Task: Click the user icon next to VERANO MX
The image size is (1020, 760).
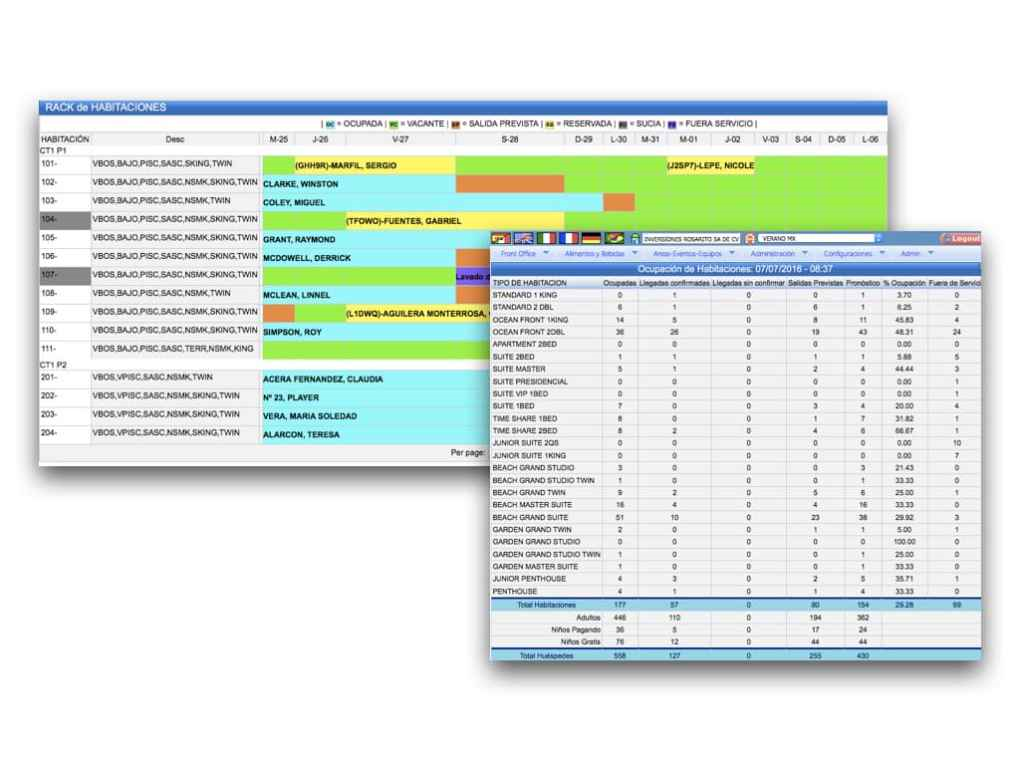Action: click(749, 239)
